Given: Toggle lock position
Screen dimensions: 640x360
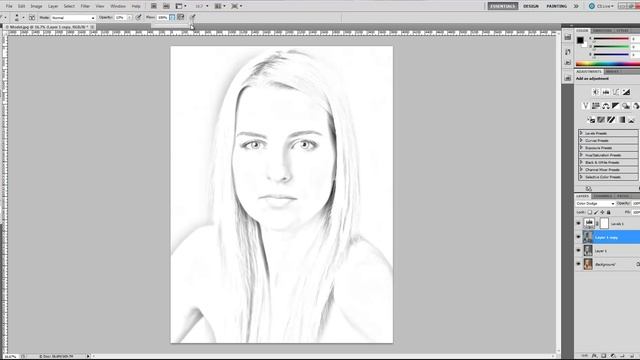Looking at the screenshot, I should click(x=602, y=212).
